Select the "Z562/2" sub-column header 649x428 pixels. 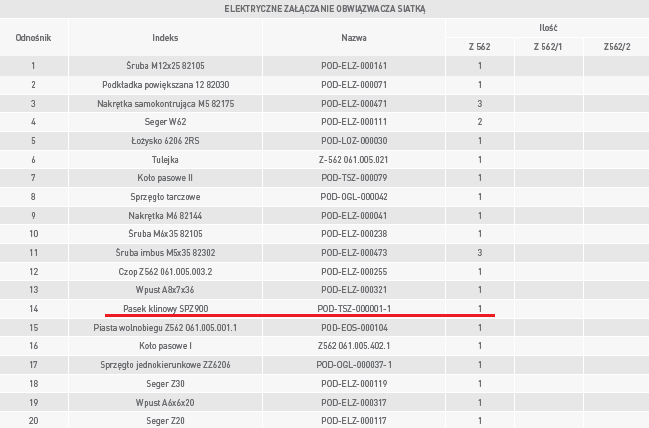[616, 47]
